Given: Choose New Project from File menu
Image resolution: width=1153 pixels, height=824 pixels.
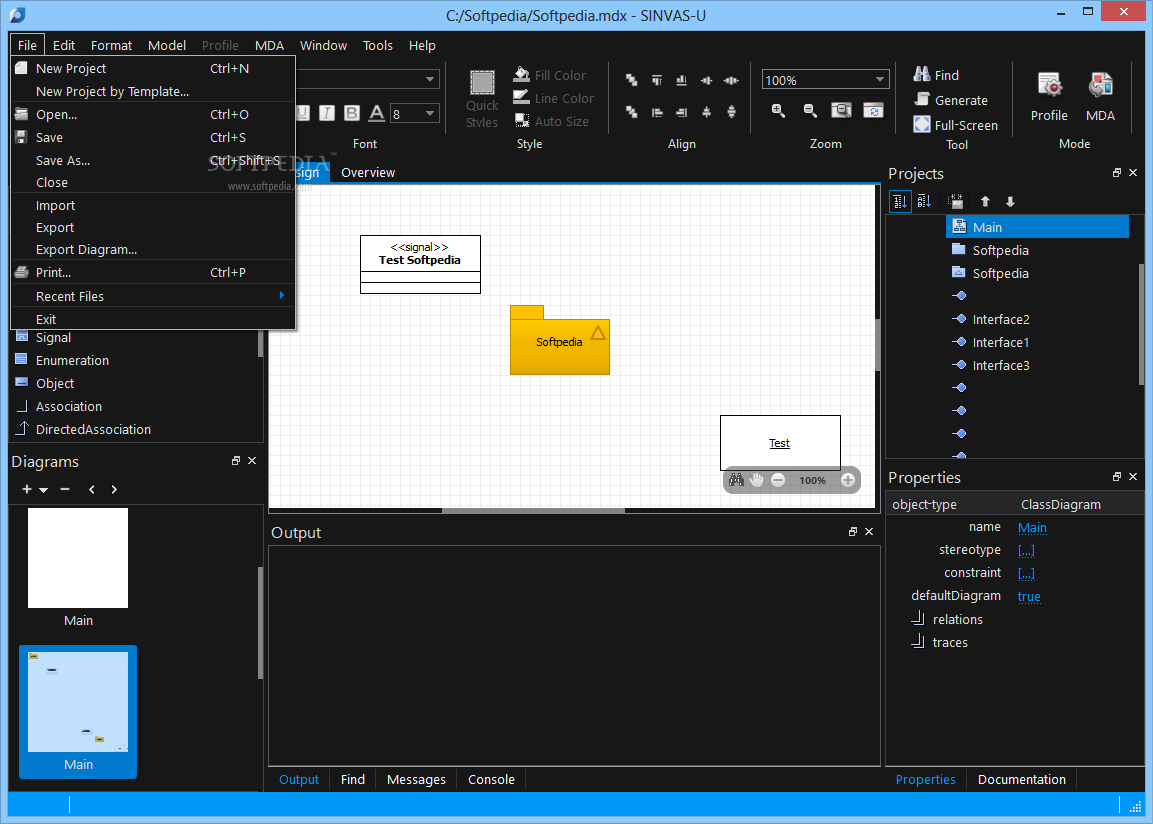Looking at the screenshot, I should tap(153, 68).
